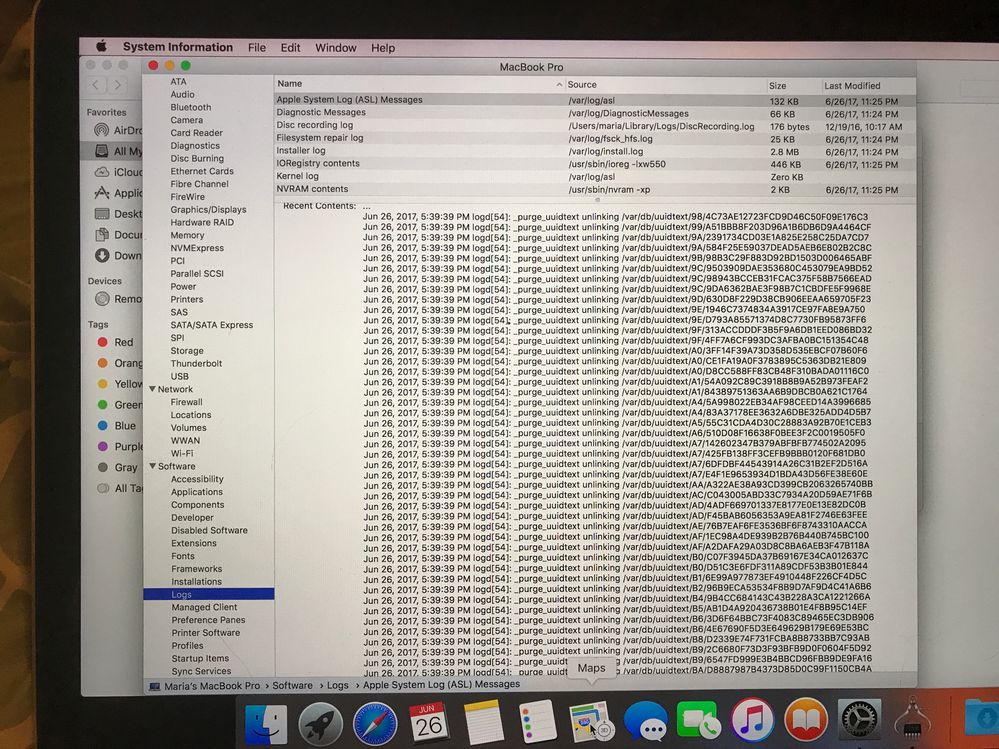This screenshot has width=999, height=749.
Task: Open iBooks app in the Dock
Action: point(806,720)
